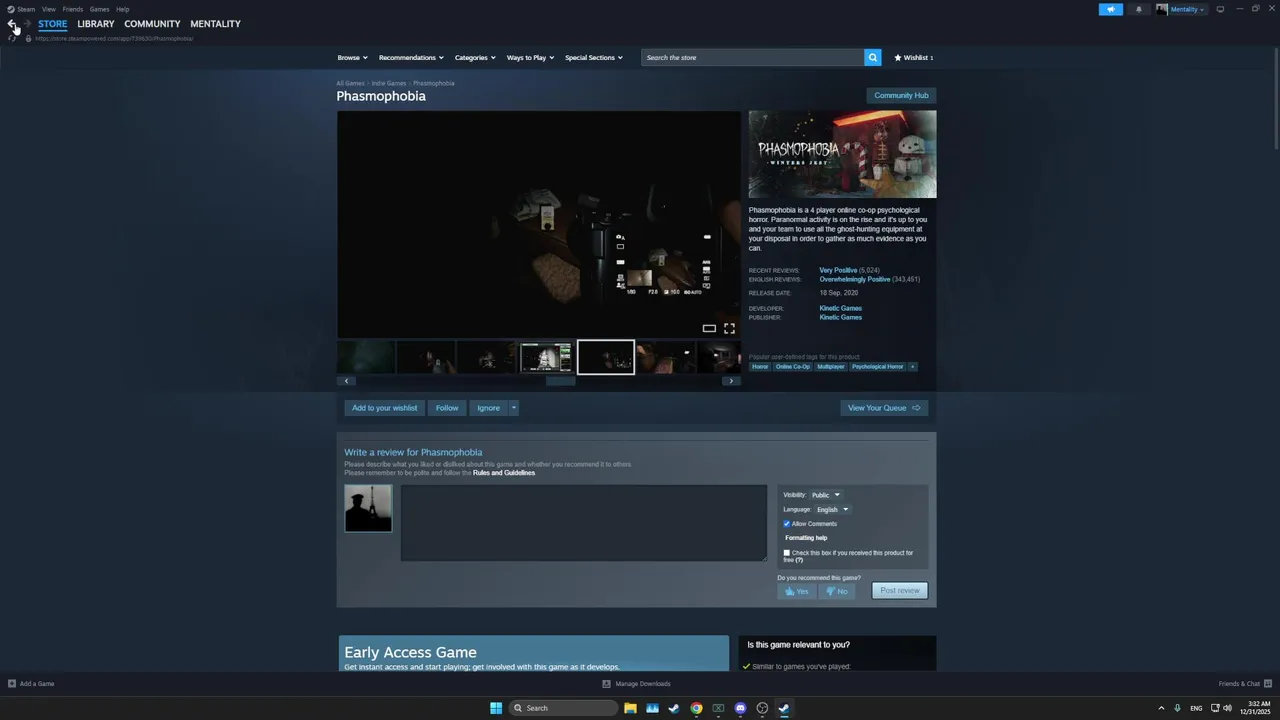Click the Online Co-Op tag
Screen dimensions: 1280x720
tap(793, 367)
